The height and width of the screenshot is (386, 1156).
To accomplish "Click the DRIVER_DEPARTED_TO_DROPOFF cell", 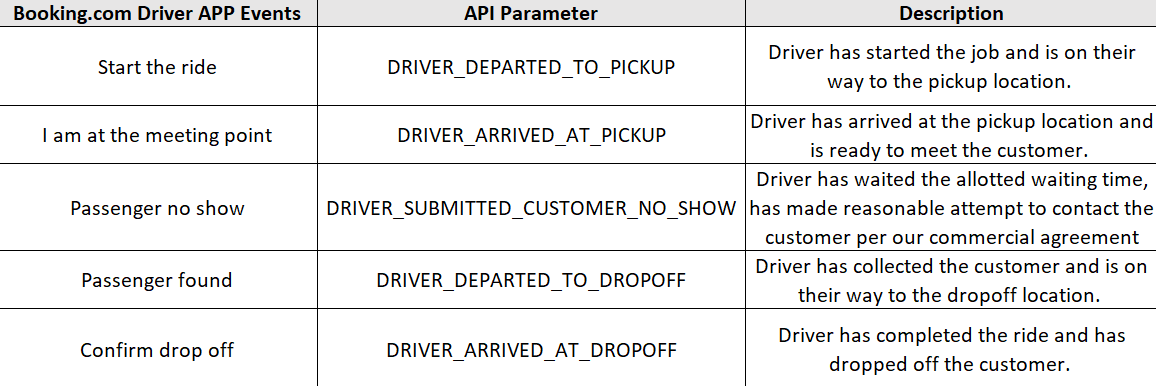I will [532, 281].
